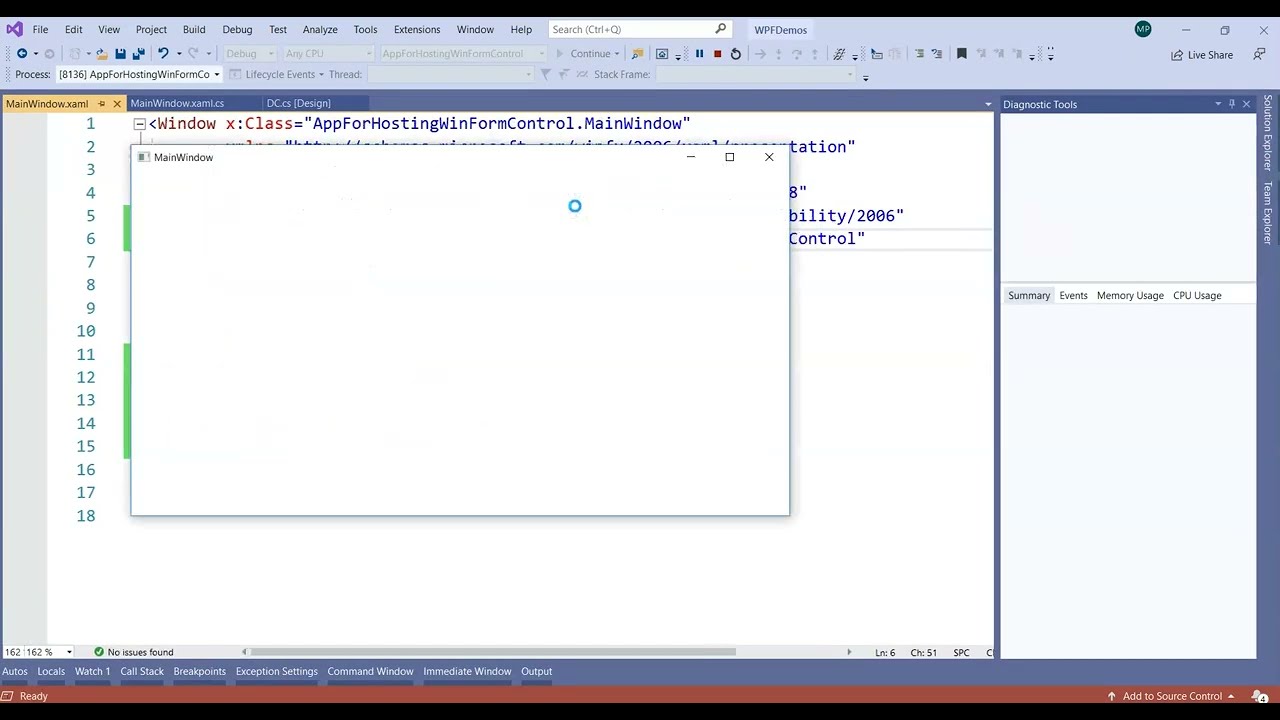Image resolution: width=1280 pixels, height=720 pixels.
Task: Open the MP account avatar
Action: pyautogui.click(x=1143, y=29)
